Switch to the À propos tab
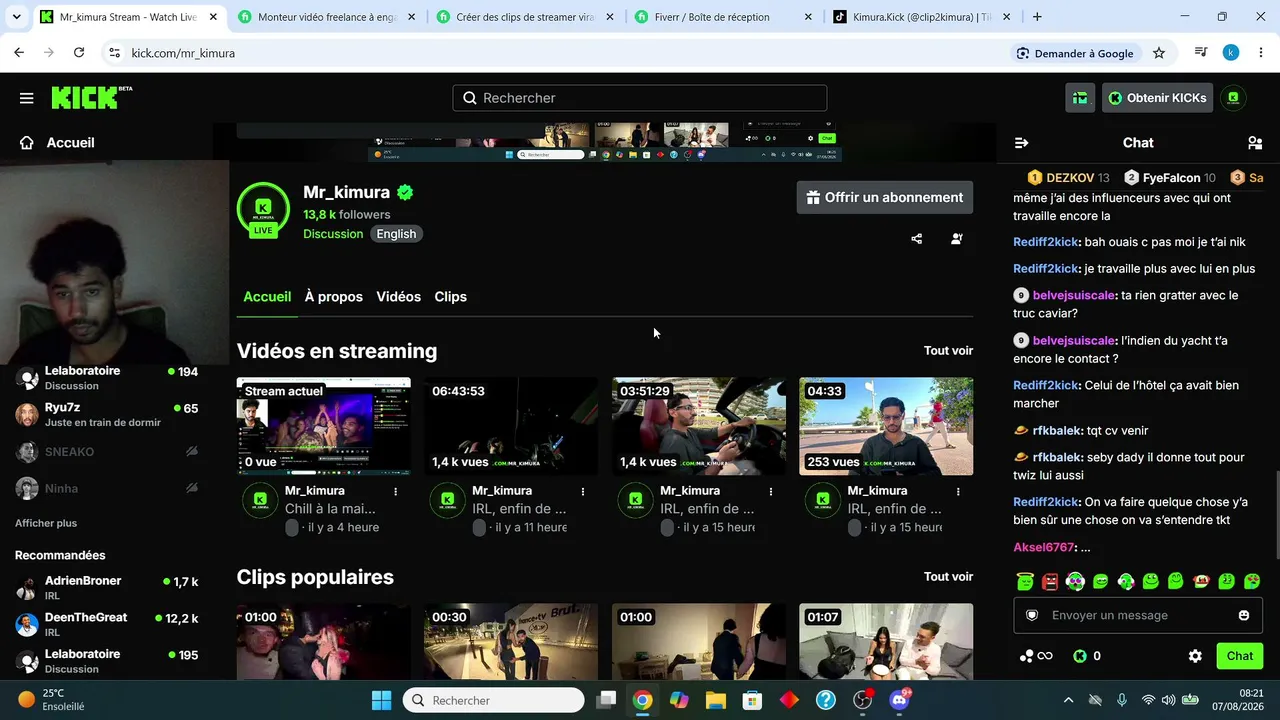 coord(334,297)
